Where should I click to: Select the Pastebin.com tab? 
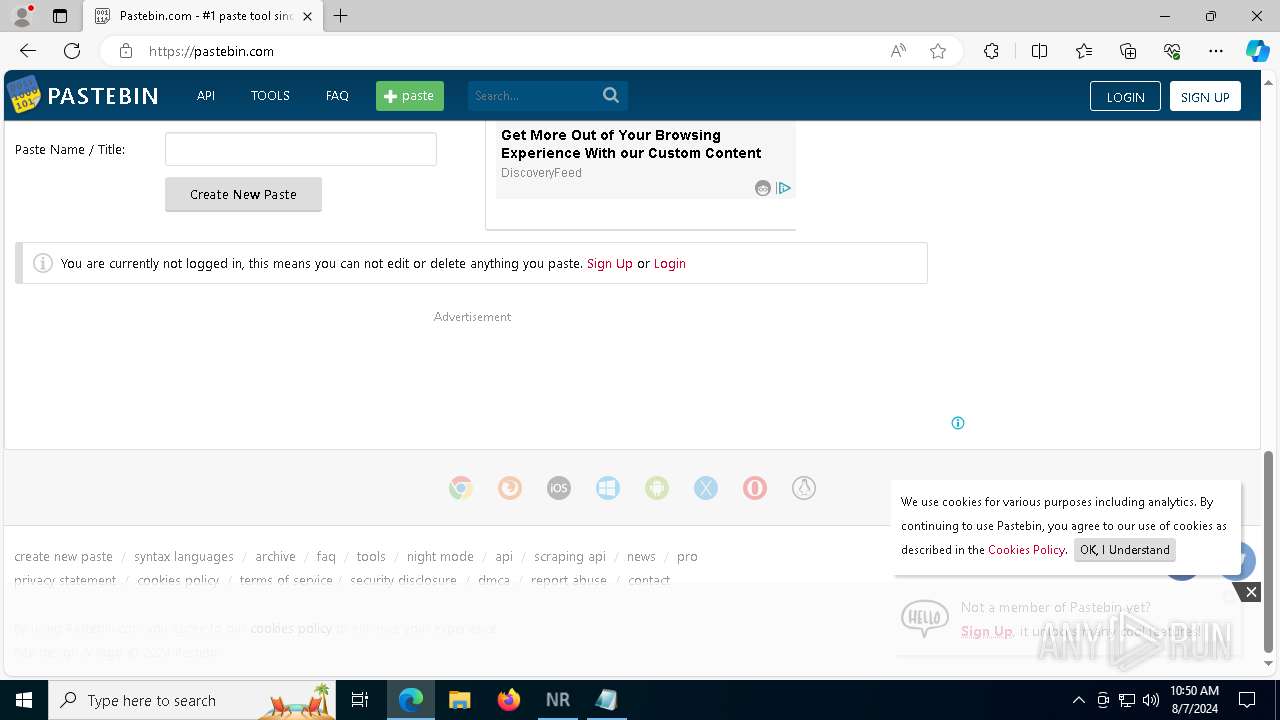tap(203, 16)
